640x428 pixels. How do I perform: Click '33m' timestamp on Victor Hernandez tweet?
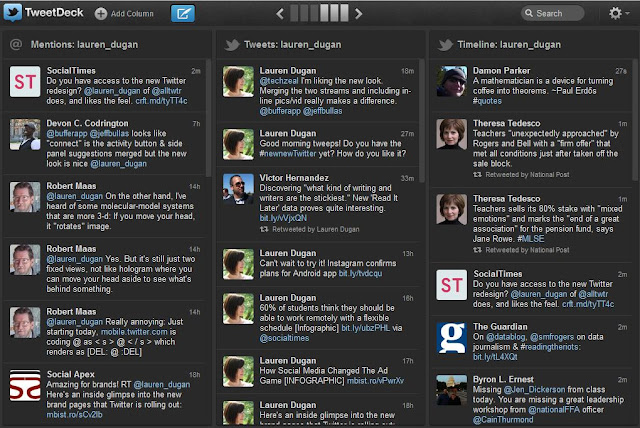click(407, 178)
